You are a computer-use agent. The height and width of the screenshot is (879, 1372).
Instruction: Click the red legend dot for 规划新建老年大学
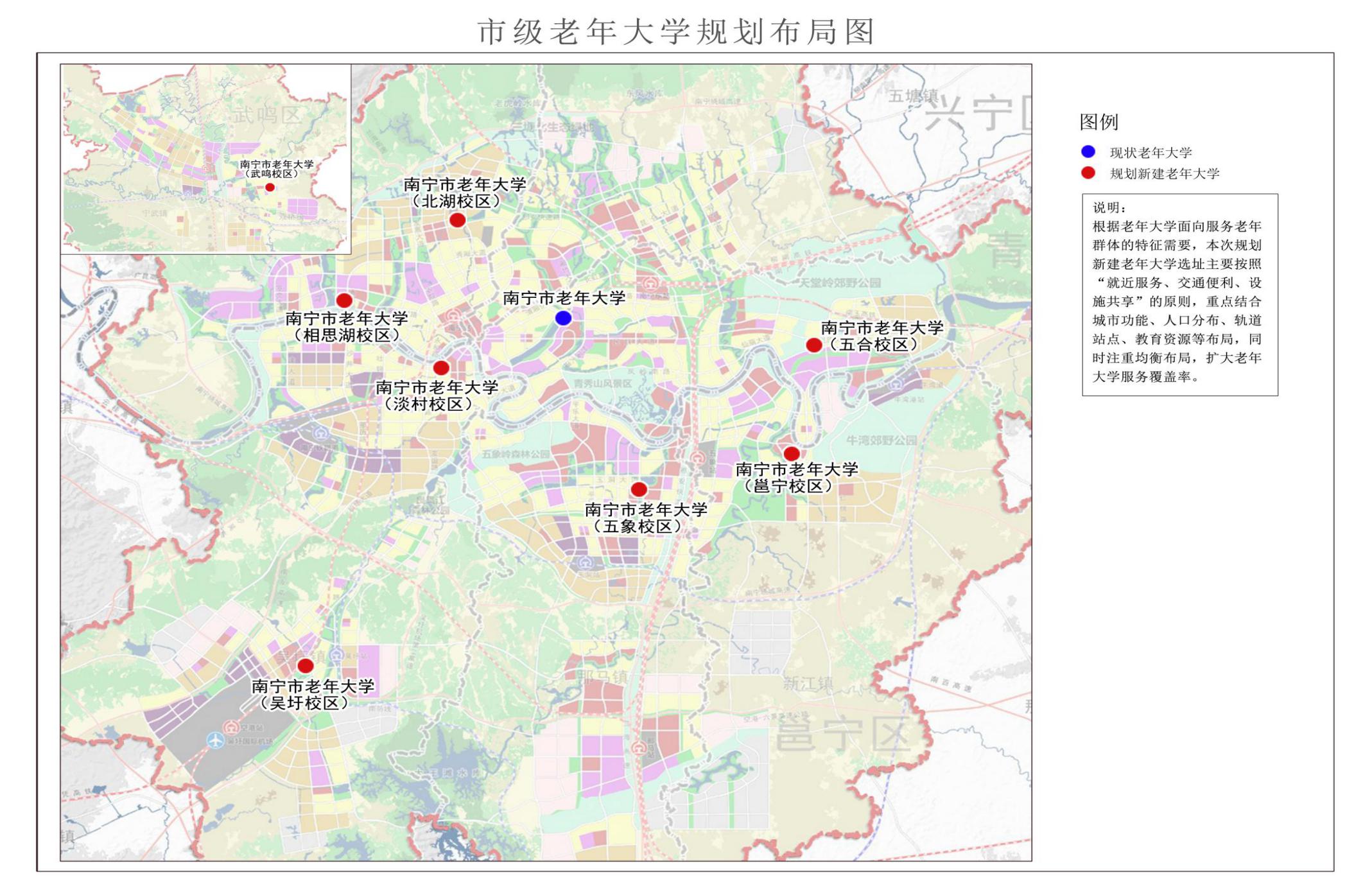1088,173
